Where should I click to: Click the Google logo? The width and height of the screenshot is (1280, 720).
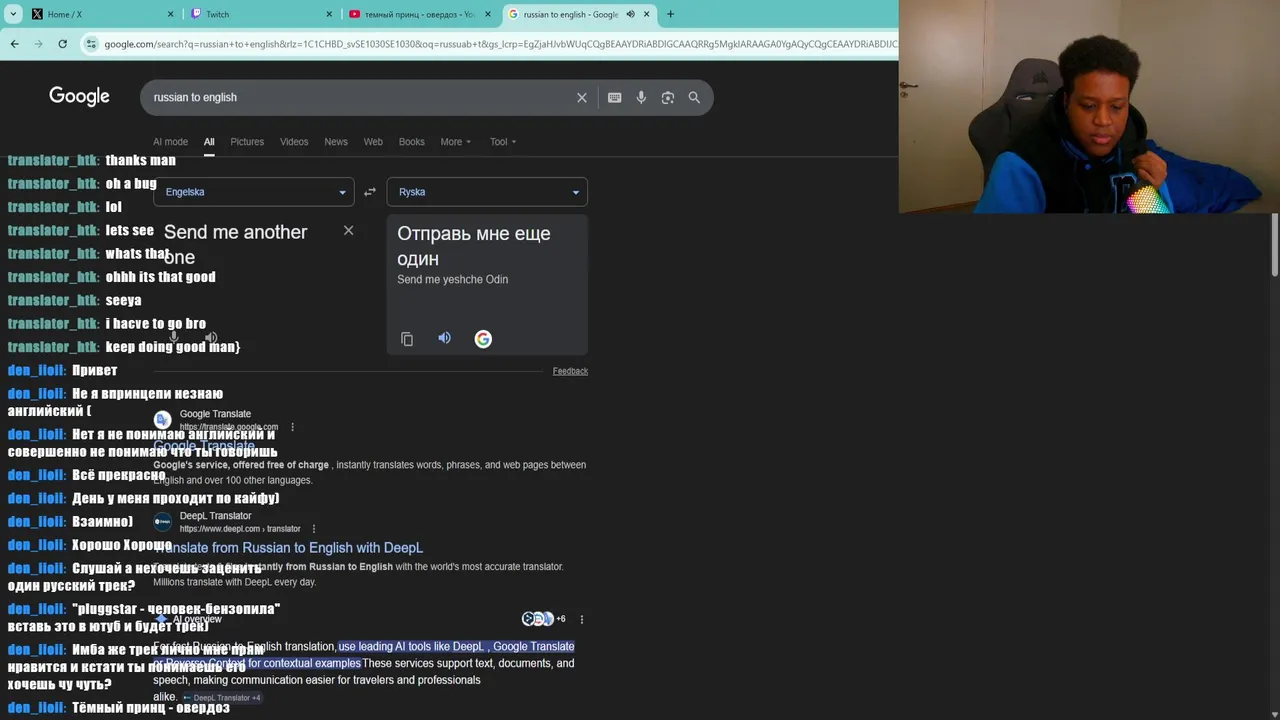tap(79, 96)
